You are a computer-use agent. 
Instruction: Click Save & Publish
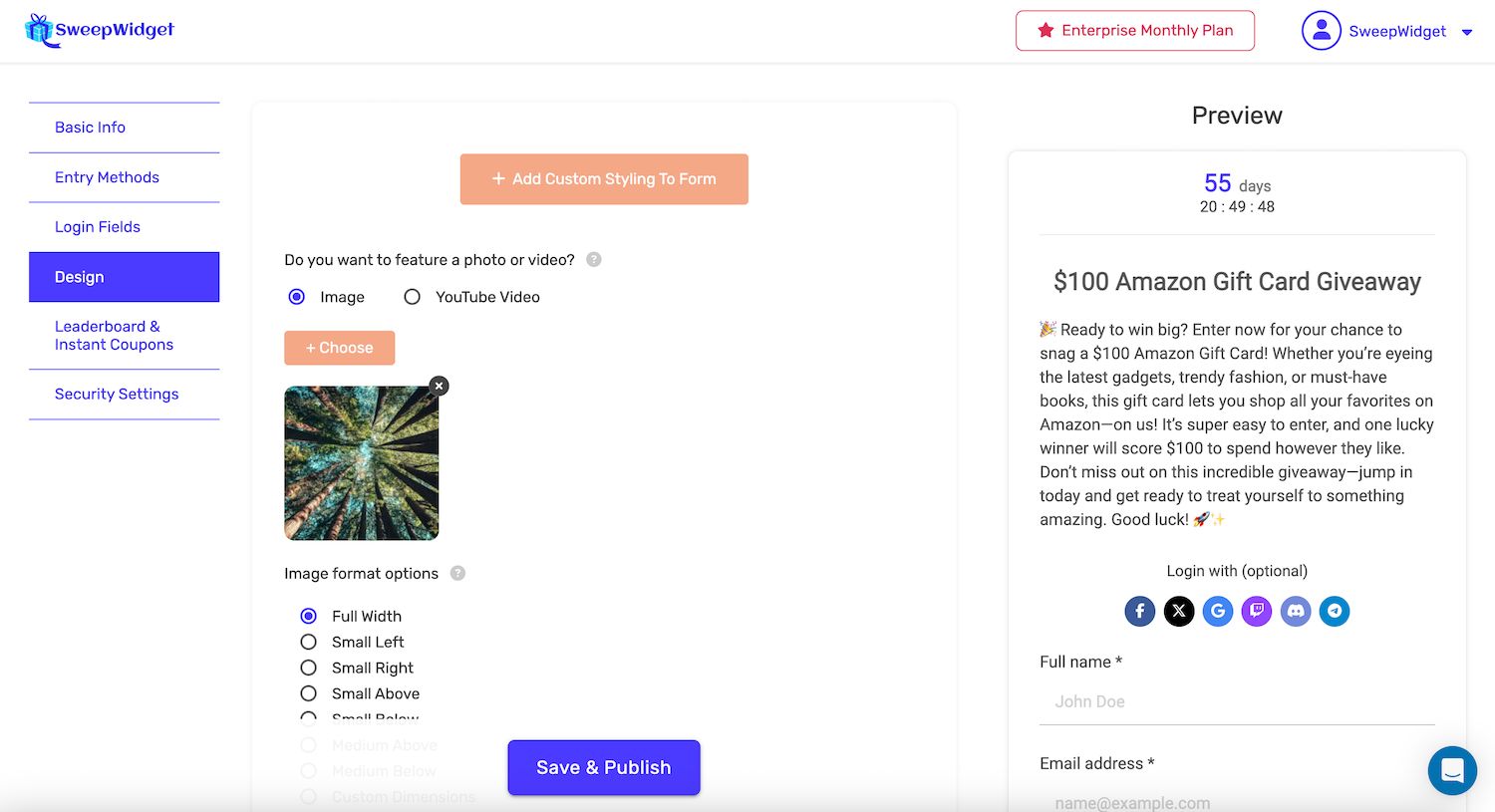point(603,767)
